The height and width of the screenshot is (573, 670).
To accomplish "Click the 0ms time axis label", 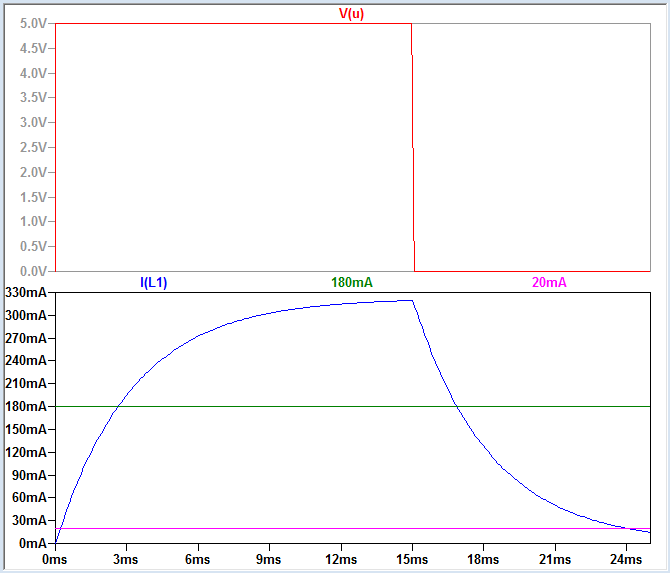I will (x=55, y=559).
